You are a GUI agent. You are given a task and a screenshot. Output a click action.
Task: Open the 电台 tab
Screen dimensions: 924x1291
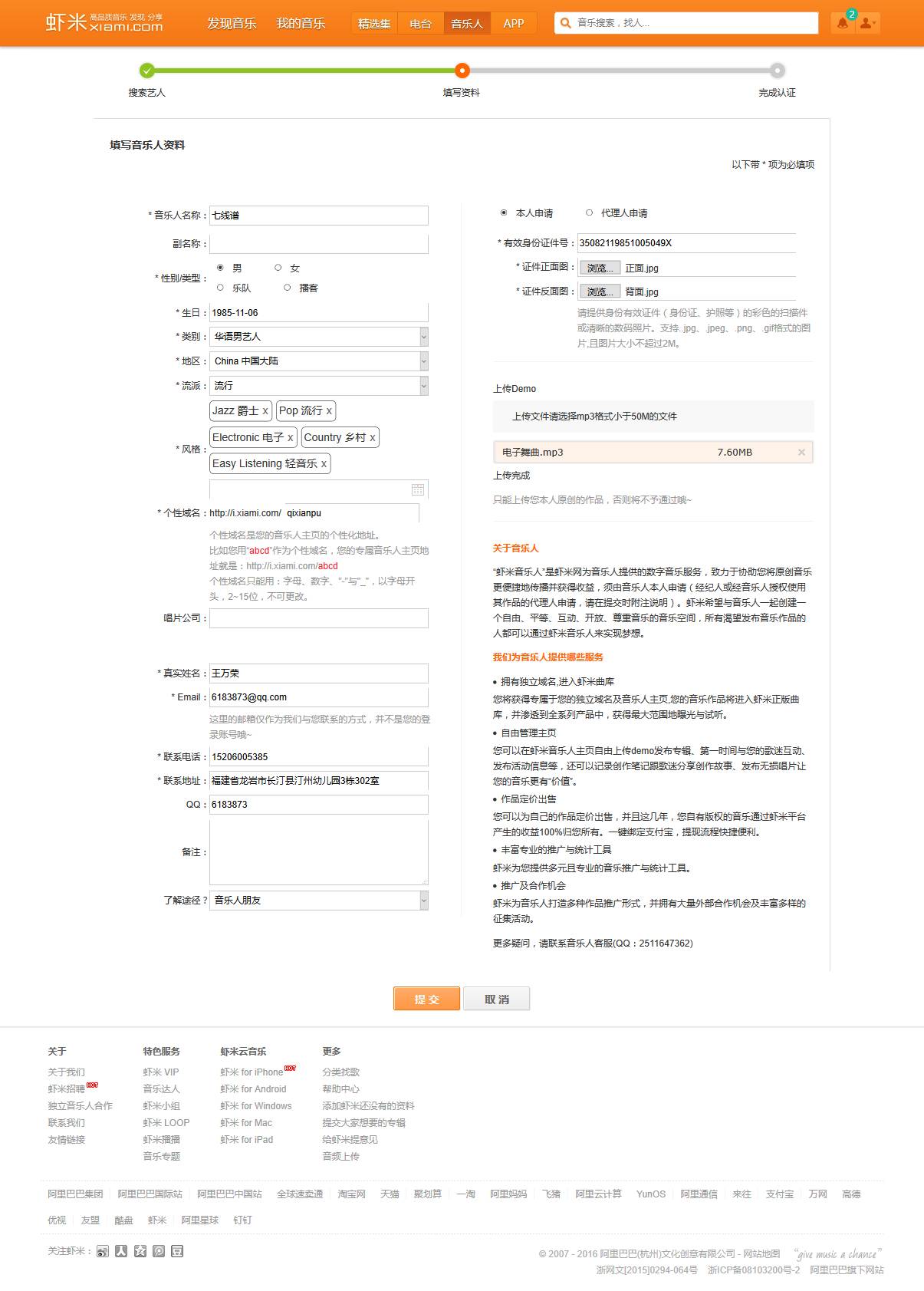pos(420,23)
